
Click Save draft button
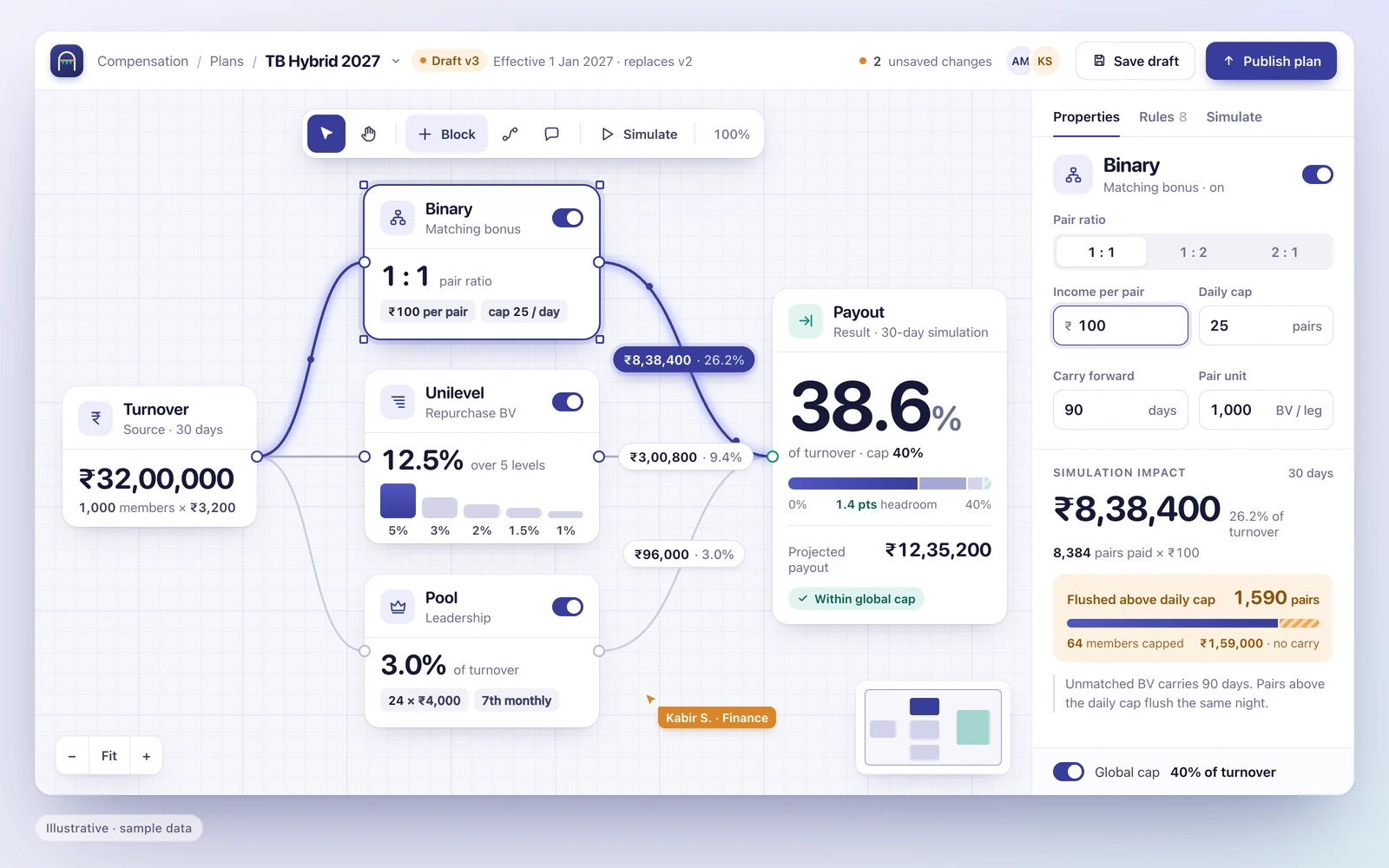pos(1136,61)
